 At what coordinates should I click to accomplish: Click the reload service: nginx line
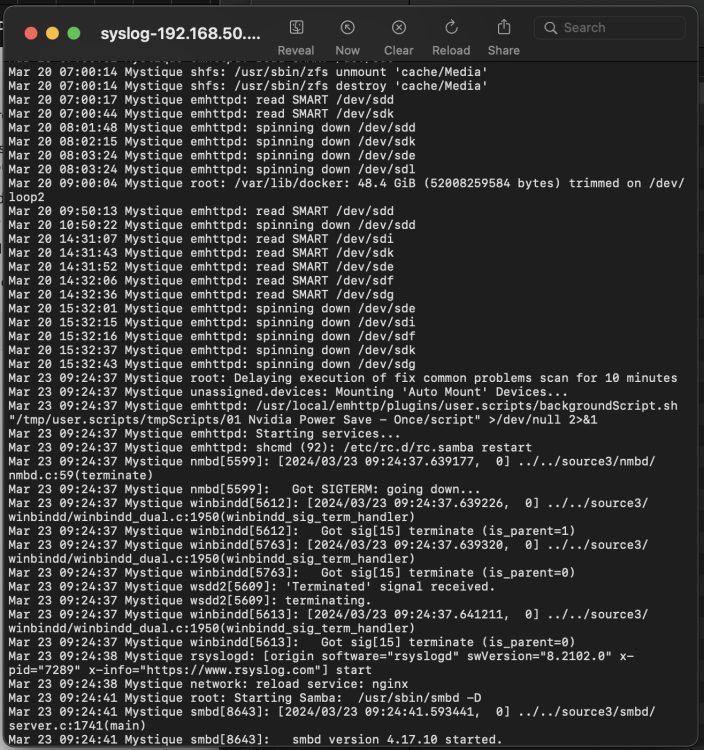coord(209,684)
